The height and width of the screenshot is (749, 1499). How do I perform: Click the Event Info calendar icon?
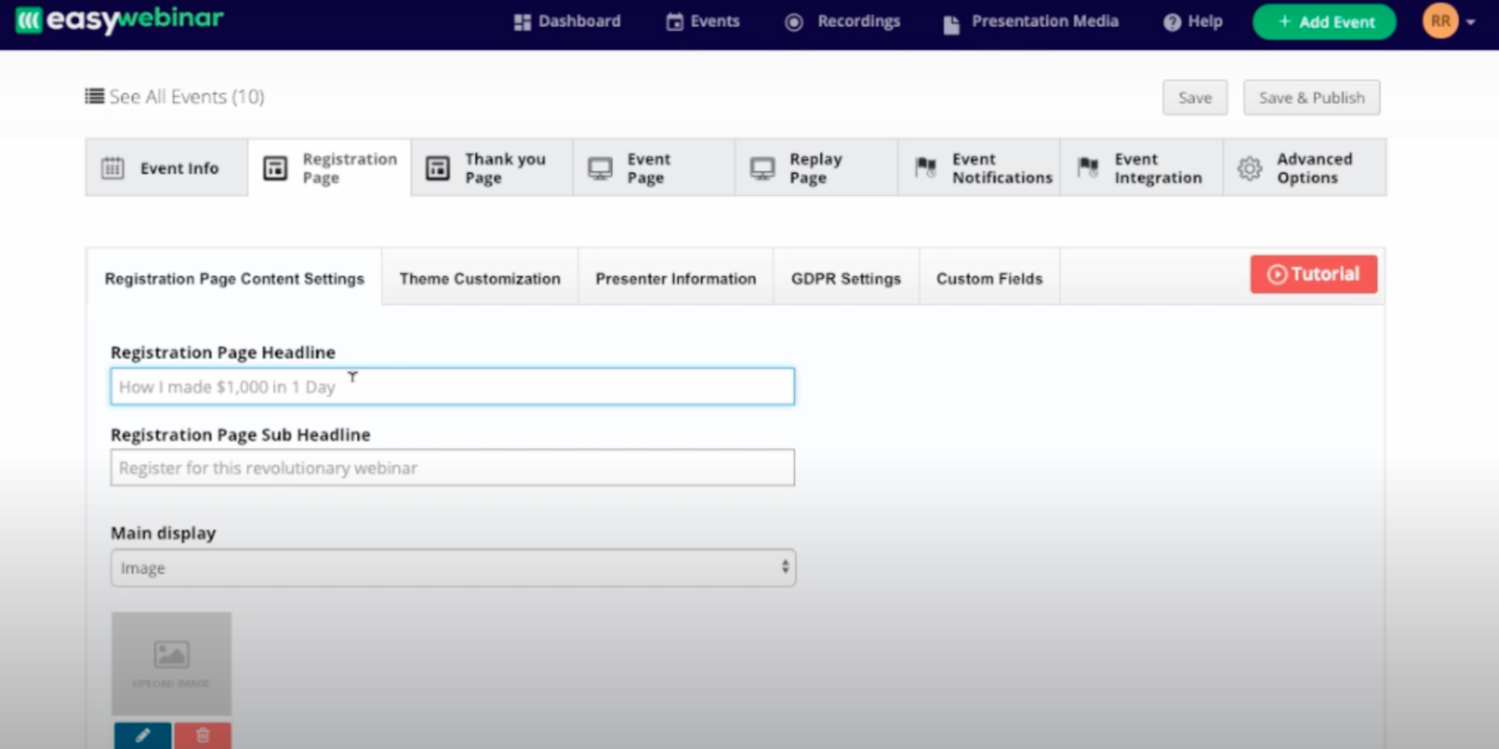(113, 168)
